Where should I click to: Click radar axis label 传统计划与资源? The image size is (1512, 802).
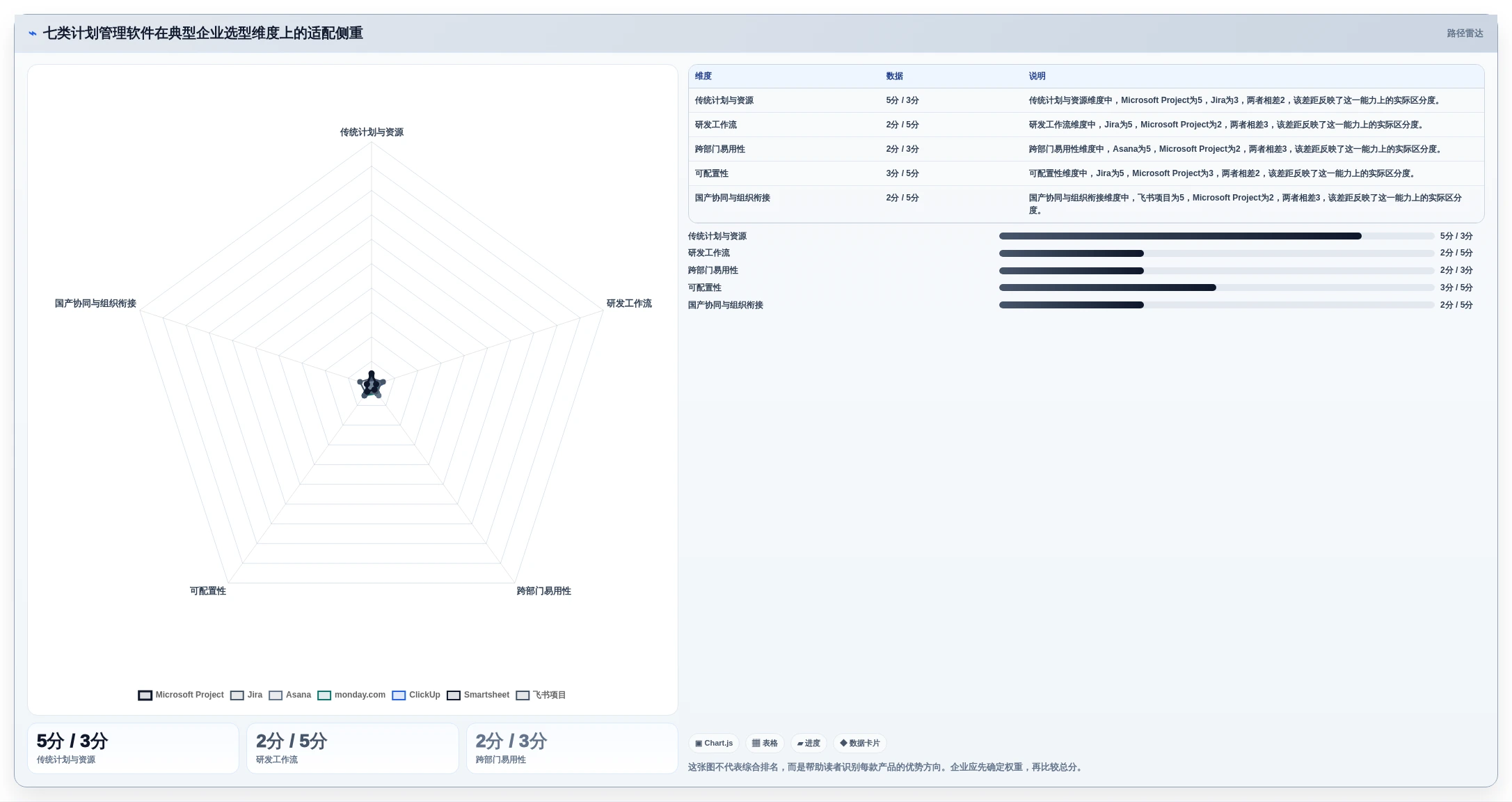(x=372, y=132)
